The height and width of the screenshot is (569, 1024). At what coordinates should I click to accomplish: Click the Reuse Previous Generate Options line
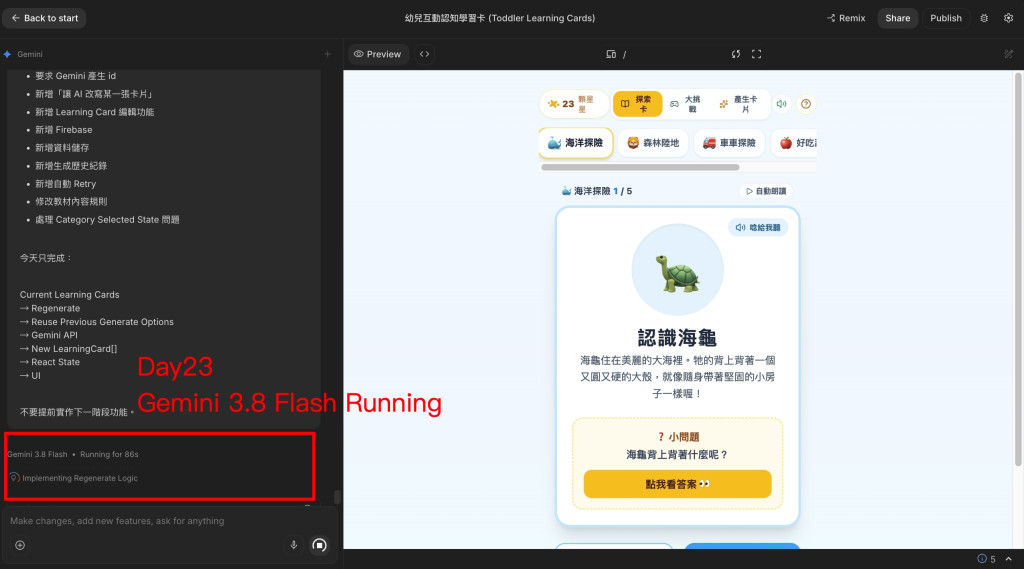click(97, 322)
